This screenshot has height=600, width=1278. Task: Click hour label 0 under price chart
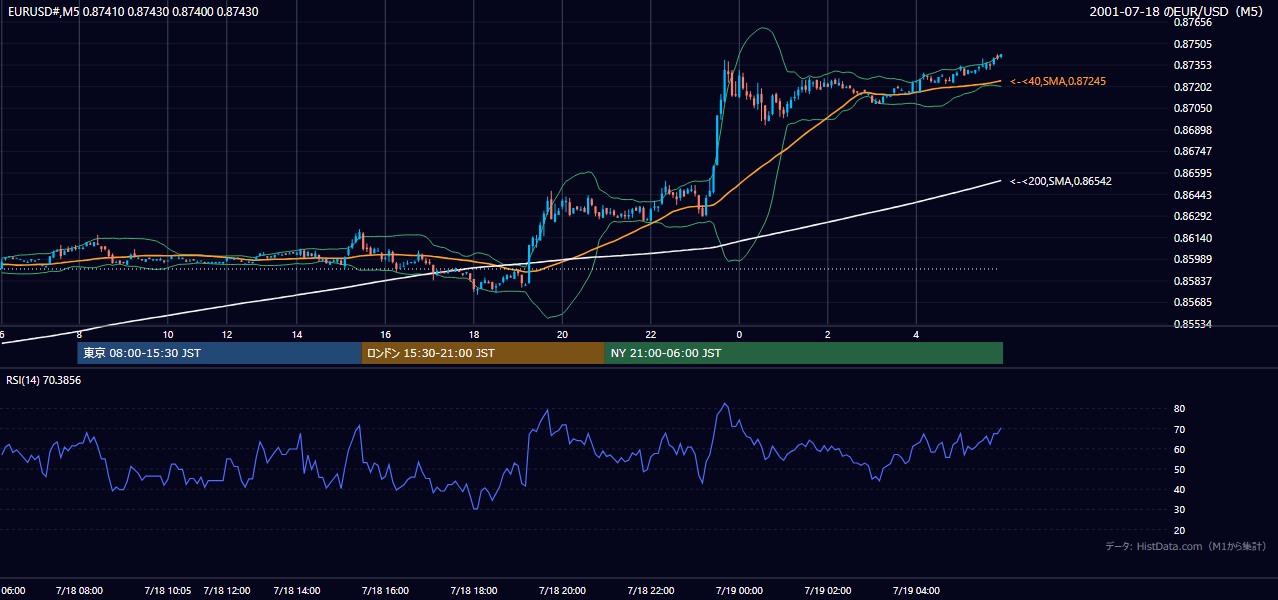pyautogui.click(x=739, y=335)
